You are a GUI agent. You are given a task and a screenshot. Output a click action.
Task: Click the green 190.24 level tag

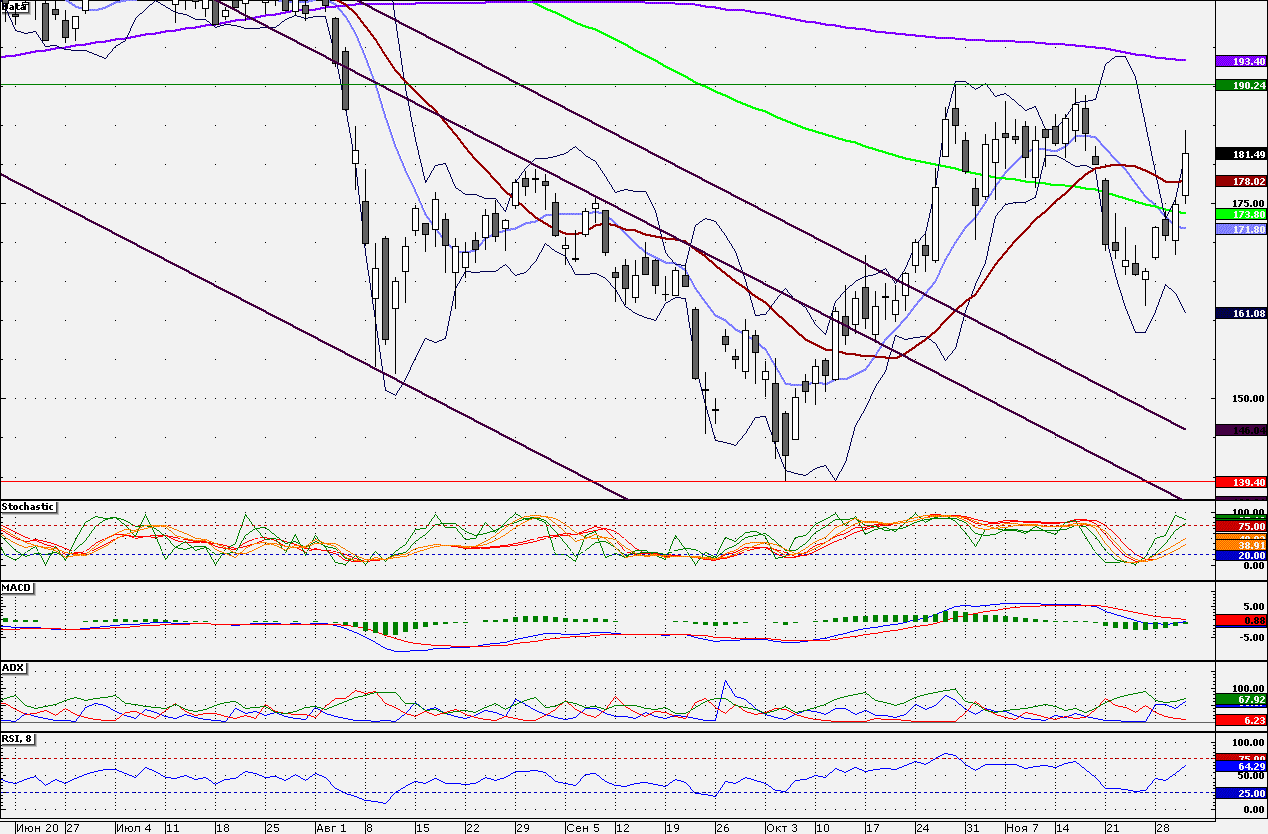[1240, 86]
